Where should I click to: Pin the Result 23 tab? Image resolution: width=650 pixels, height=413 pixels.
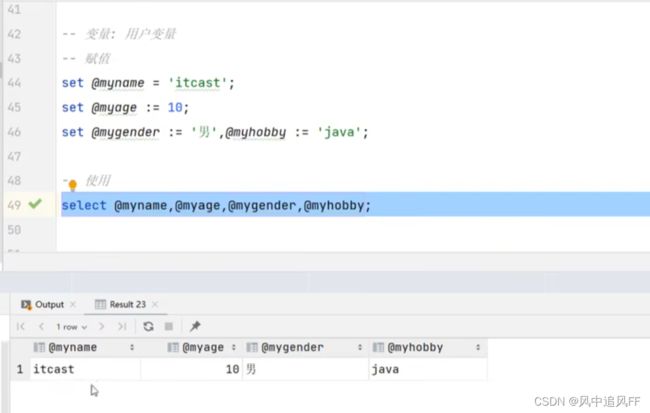pyautogui.click(x=195, y=326)
